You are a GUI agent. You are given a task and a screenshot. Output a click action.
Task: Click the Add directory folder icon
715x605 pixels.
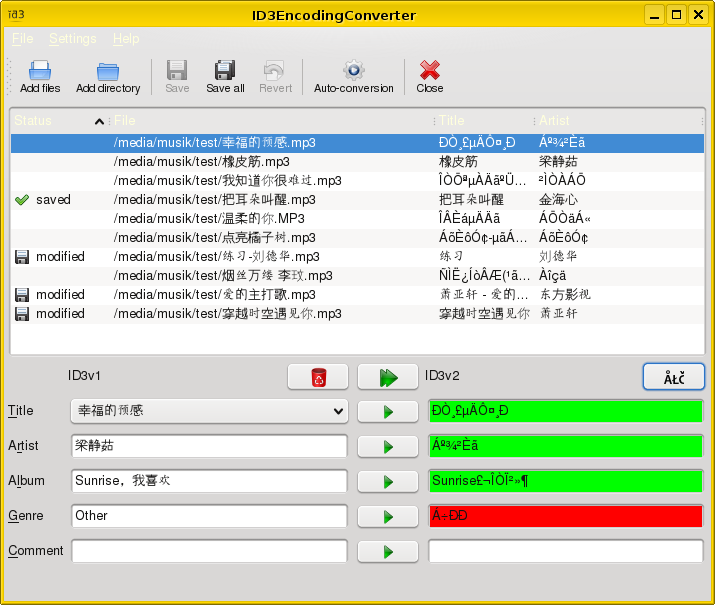[x=108, y=71]
